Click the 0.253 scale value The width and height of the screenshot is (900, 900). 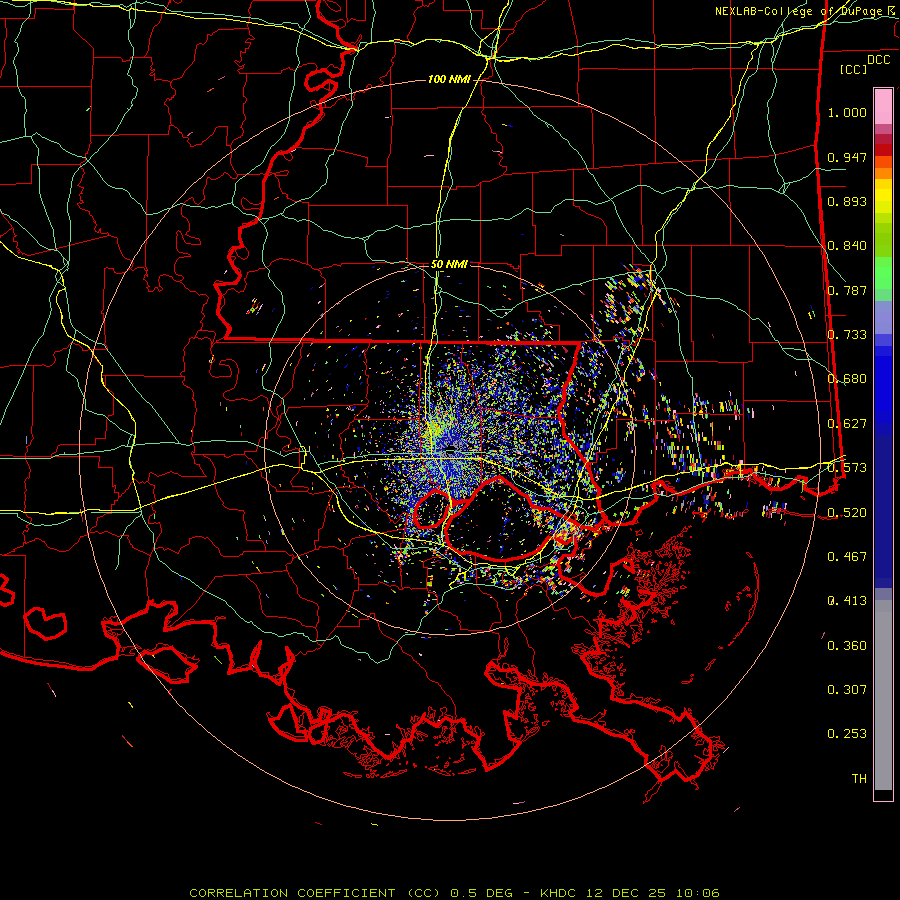847,734
